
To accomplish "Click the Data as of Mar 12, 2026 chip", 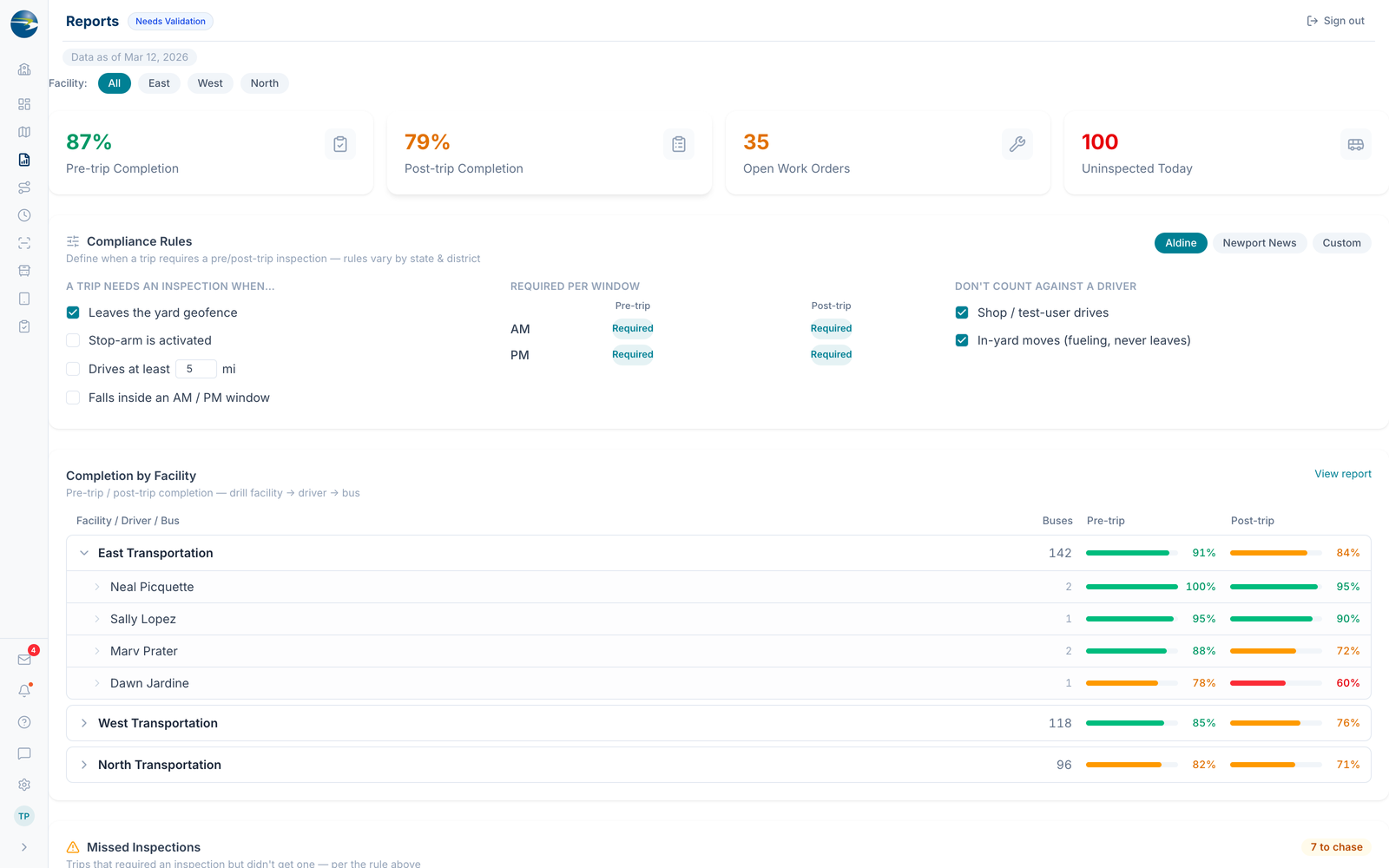I will pyautogui.click(x=129, y=57).
